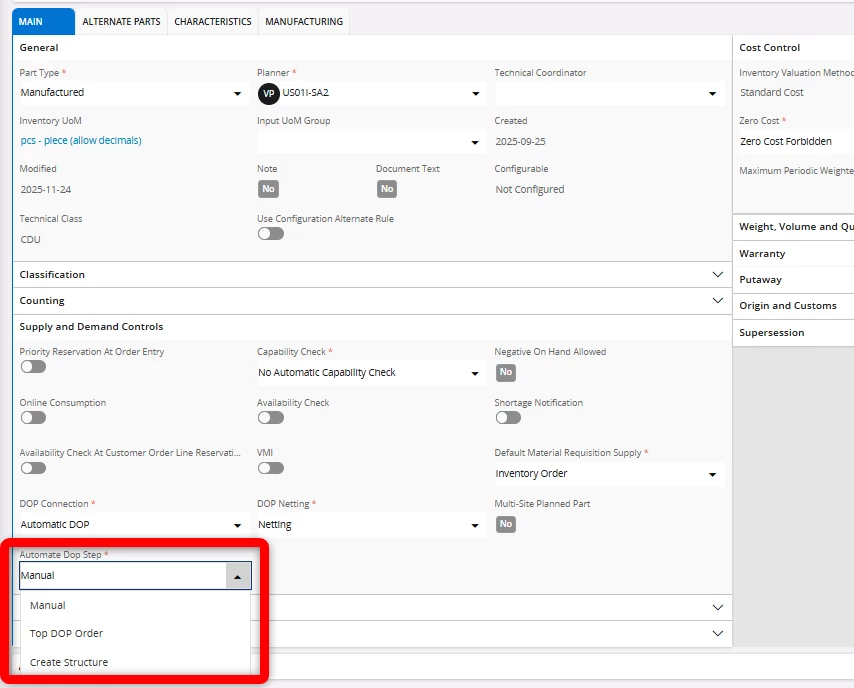854x688 pixels.
Task: Open the DOP Netting dropdown
Action: tap(474, 525)
